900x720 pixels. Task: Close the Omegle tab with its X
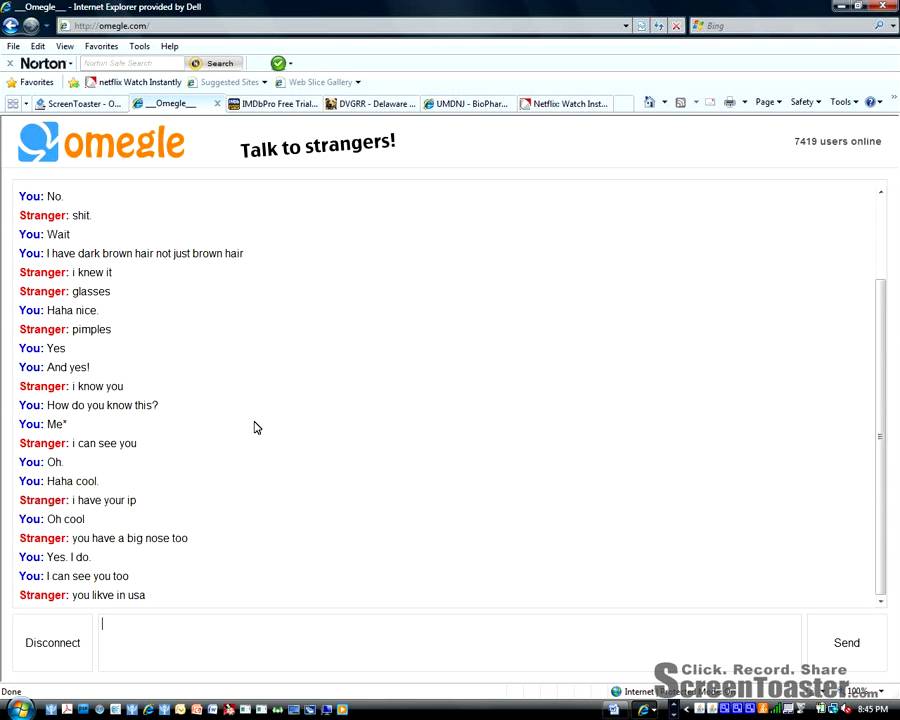pyautogui.click(x=217, y=103)
